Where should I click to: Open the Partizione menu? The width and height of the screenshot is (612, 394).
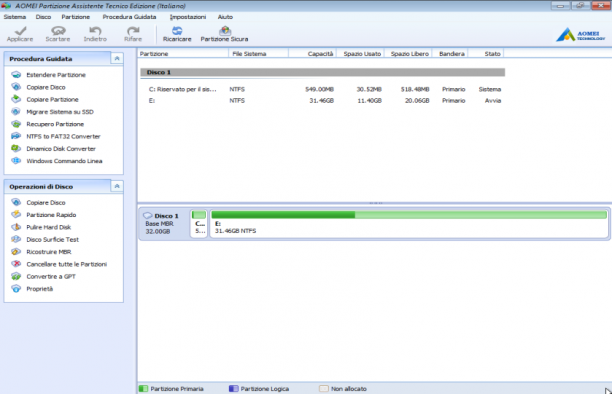click(x=76, y=17)
